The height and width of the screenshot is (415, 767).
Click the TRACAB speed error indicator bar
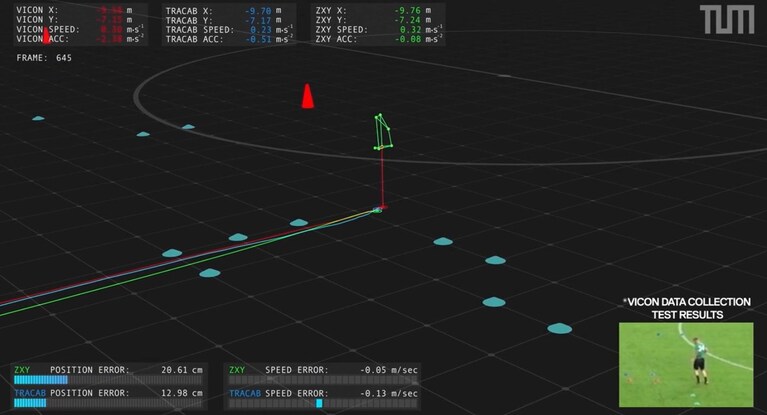(x=323, y=403)
